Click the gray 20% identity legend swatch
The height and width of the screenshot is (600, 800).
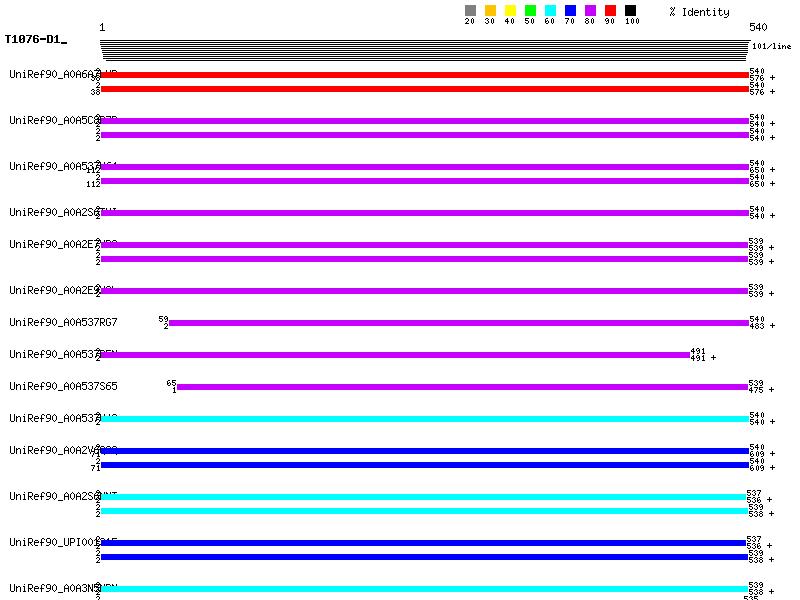point(470,11)
